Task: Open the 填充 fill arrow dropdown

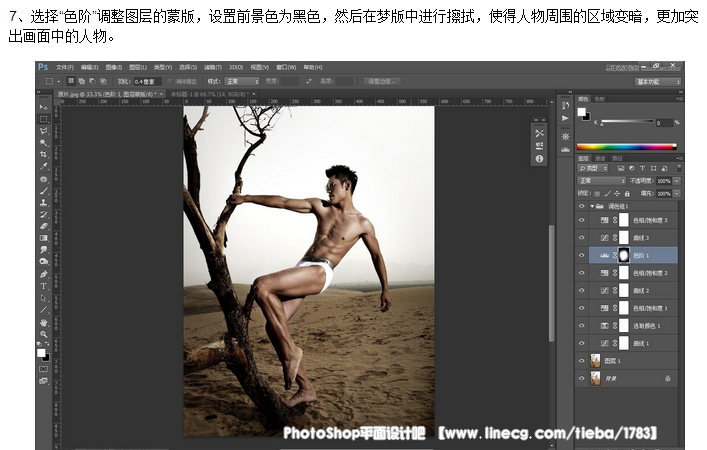Action: (677, 193)
